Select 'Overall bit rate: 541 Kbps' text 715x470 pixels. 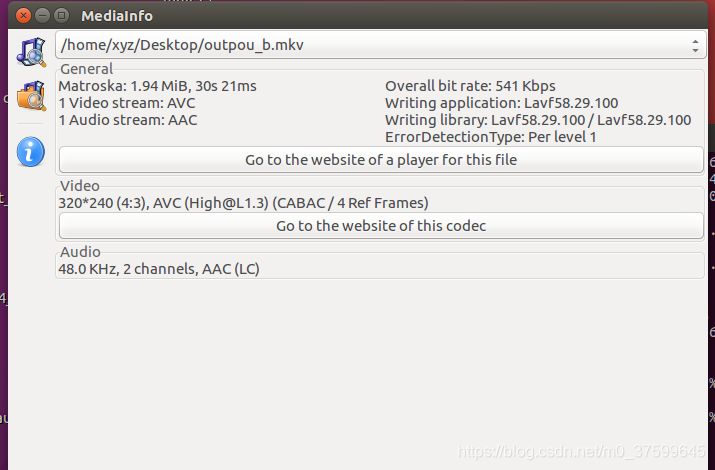point(470,86)
